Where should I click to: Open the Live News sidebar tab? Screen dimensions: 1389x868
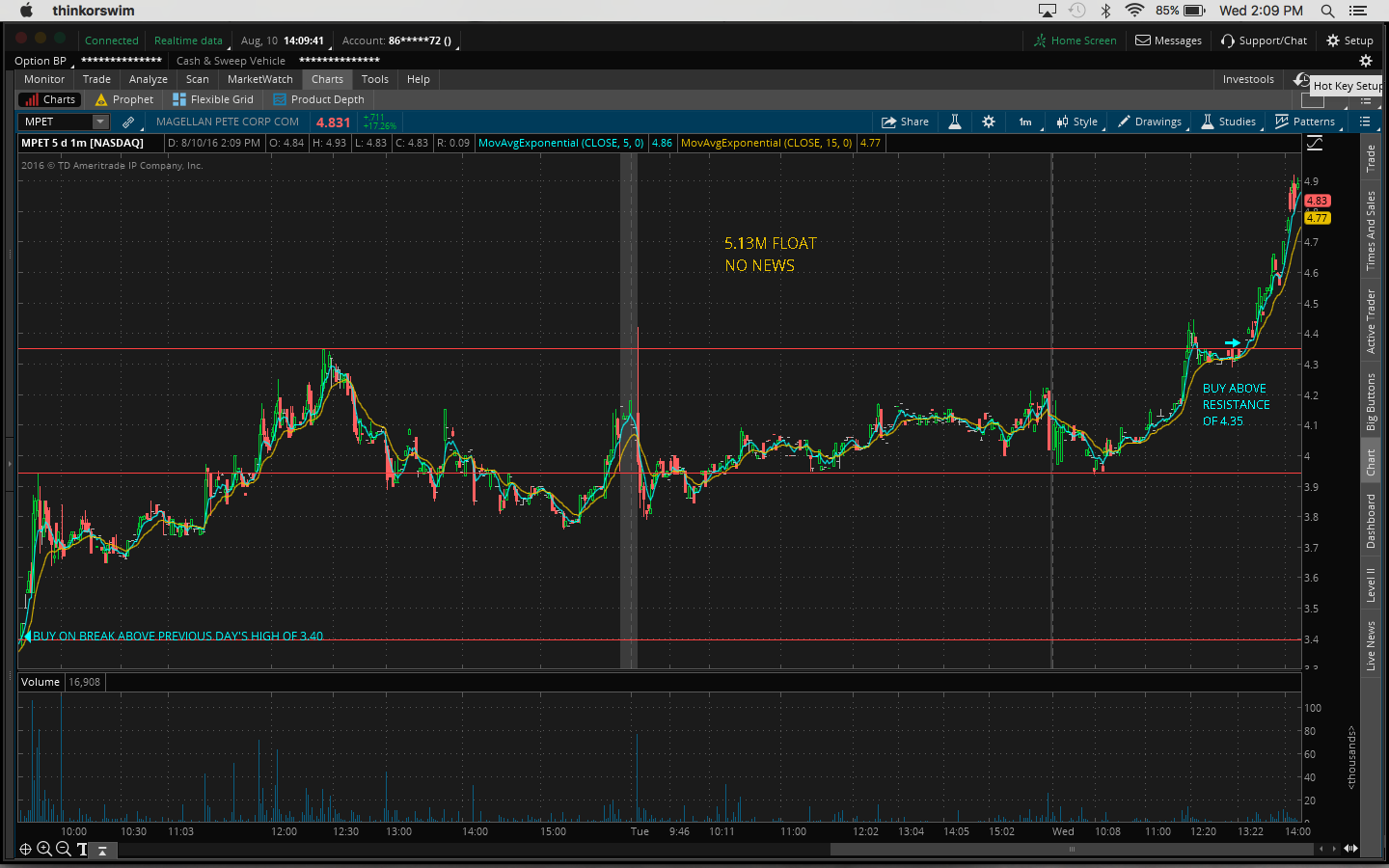click(x=1371, y=645)
